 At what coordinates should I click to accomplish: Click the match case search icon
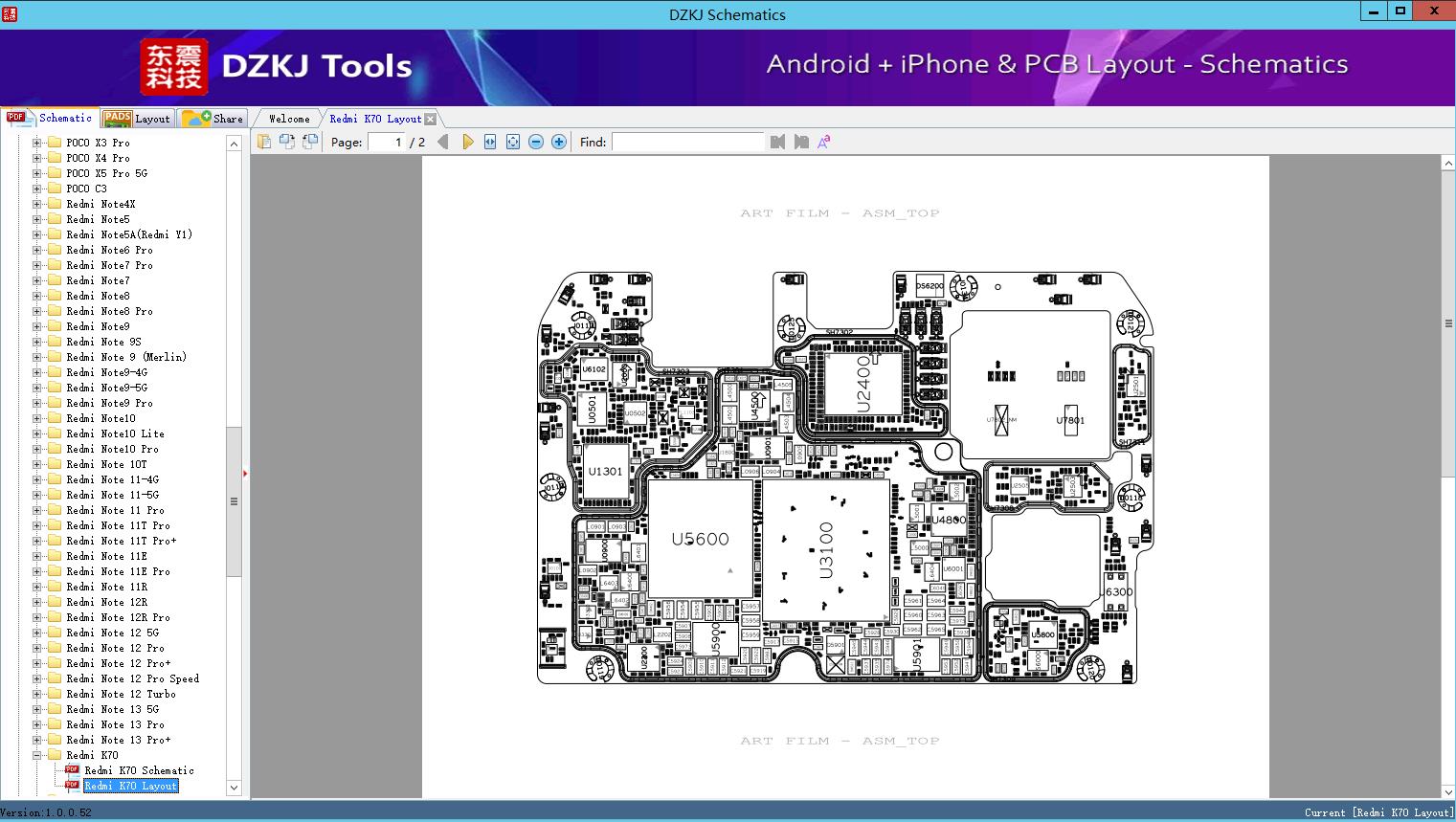click(823, 142)
